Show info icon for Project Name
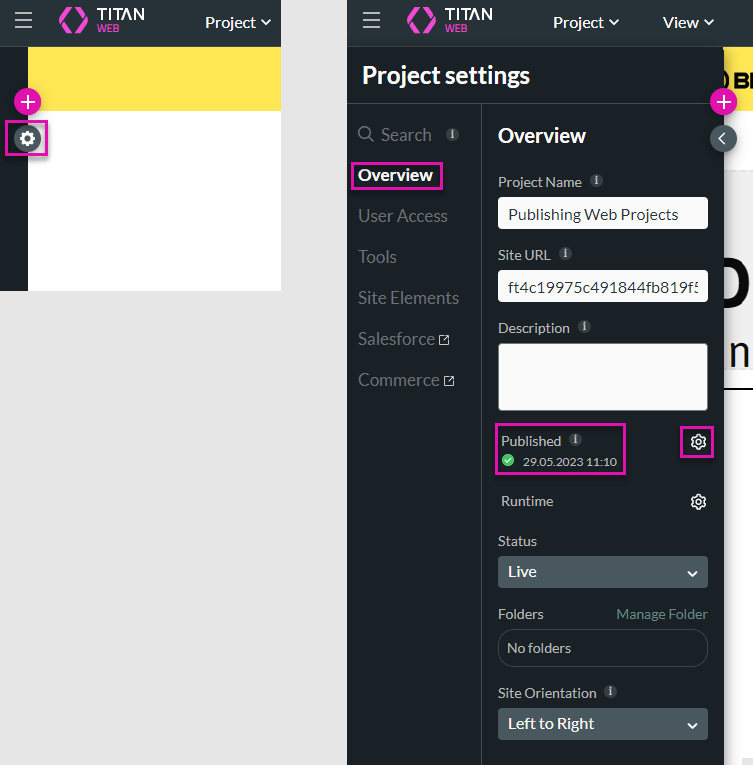753x765 pixels. click(596, 181)
